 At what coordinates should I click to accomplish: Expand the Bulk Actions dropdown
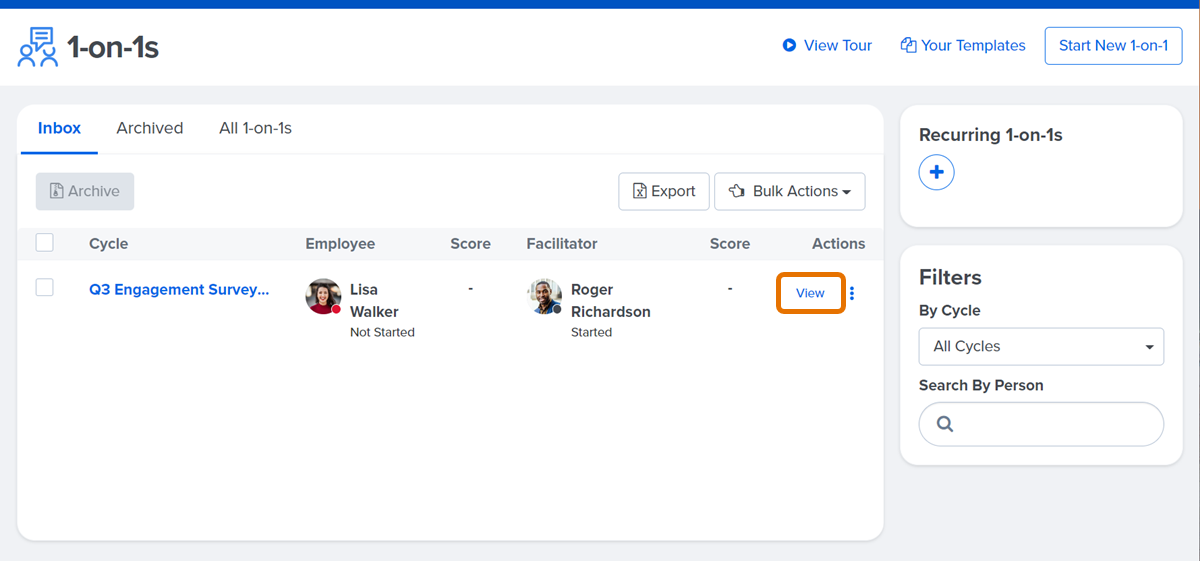pos(789,191)
